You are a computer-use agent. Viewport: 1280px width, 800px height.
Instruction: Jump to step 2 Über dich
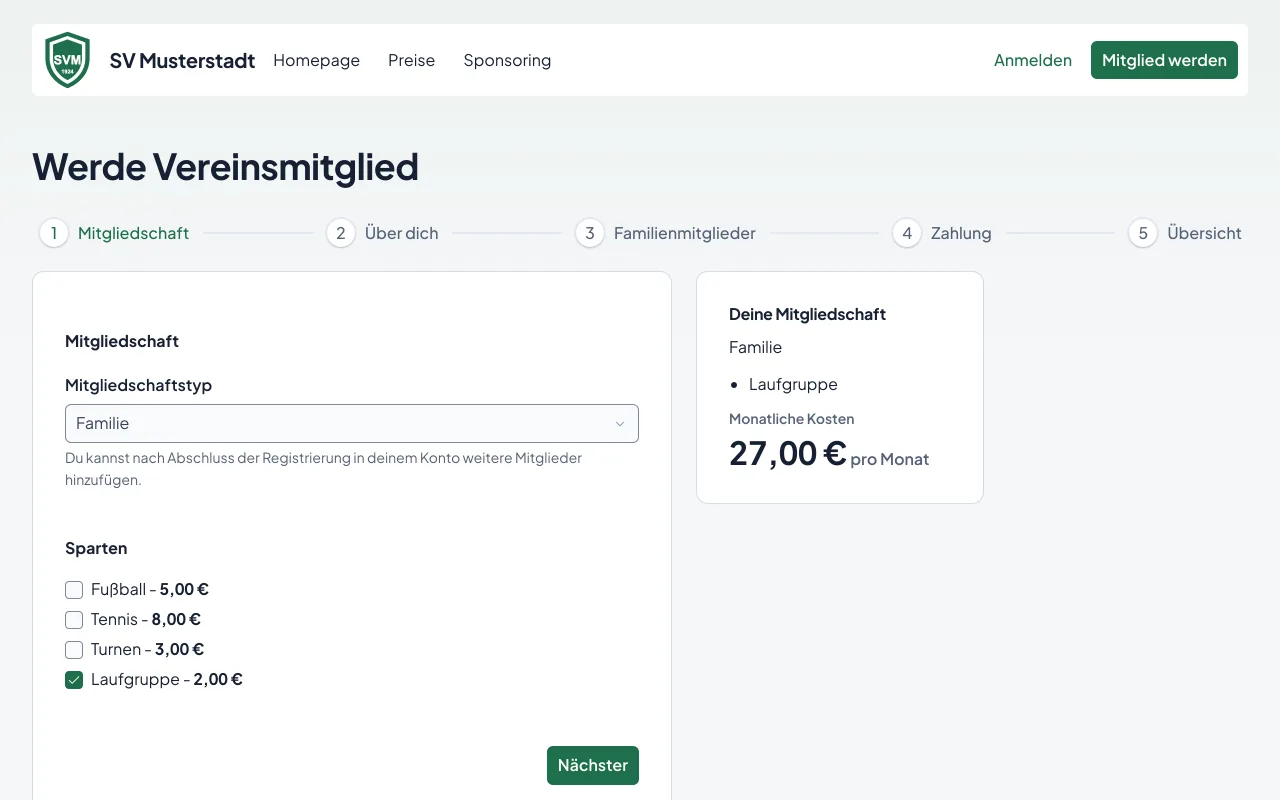tap(383, 233)
